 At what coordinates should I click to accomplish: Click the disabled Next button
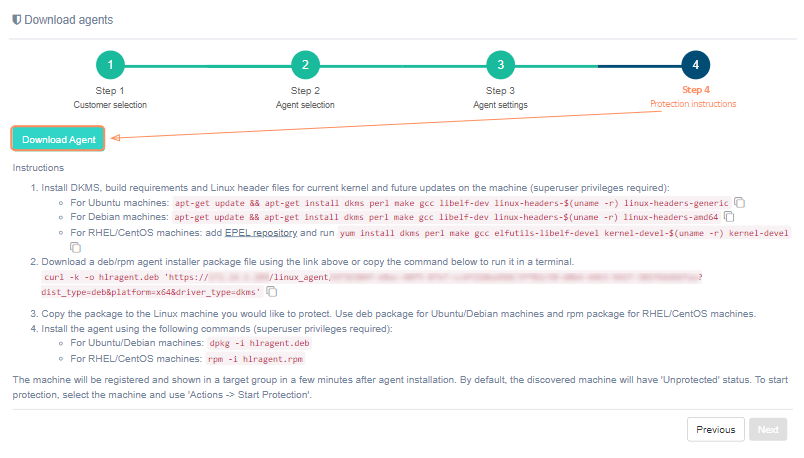pos(768,429)
